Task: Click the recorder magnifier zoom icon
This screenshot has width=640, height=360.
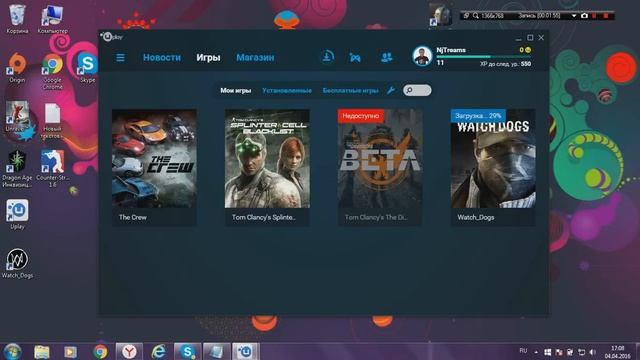Action: coord(476,16)
